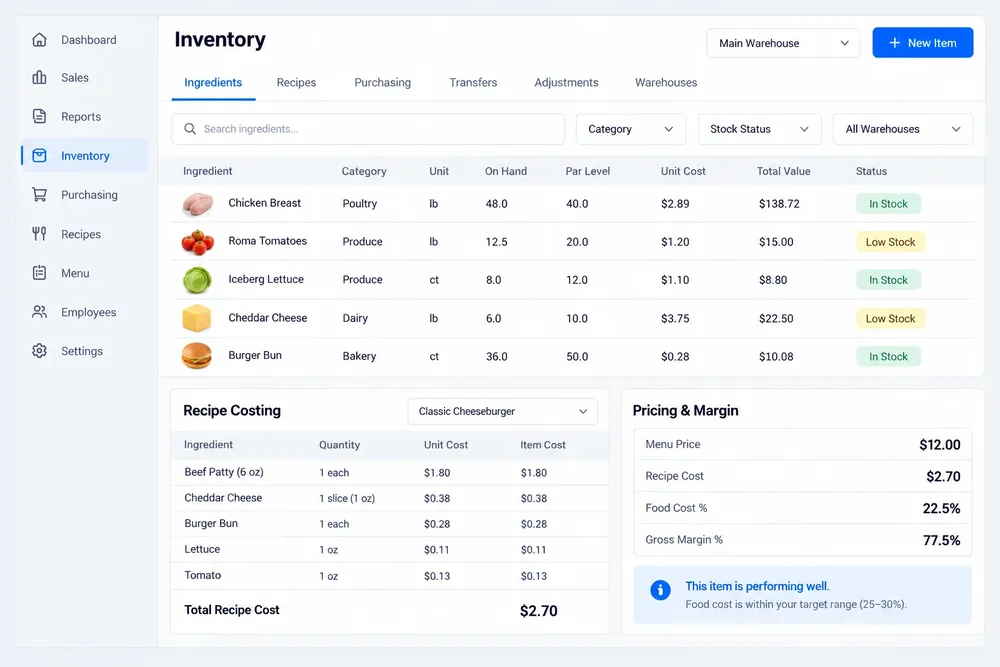Click the Iceberg Lettuce thumbnail image

coord(197,280)
